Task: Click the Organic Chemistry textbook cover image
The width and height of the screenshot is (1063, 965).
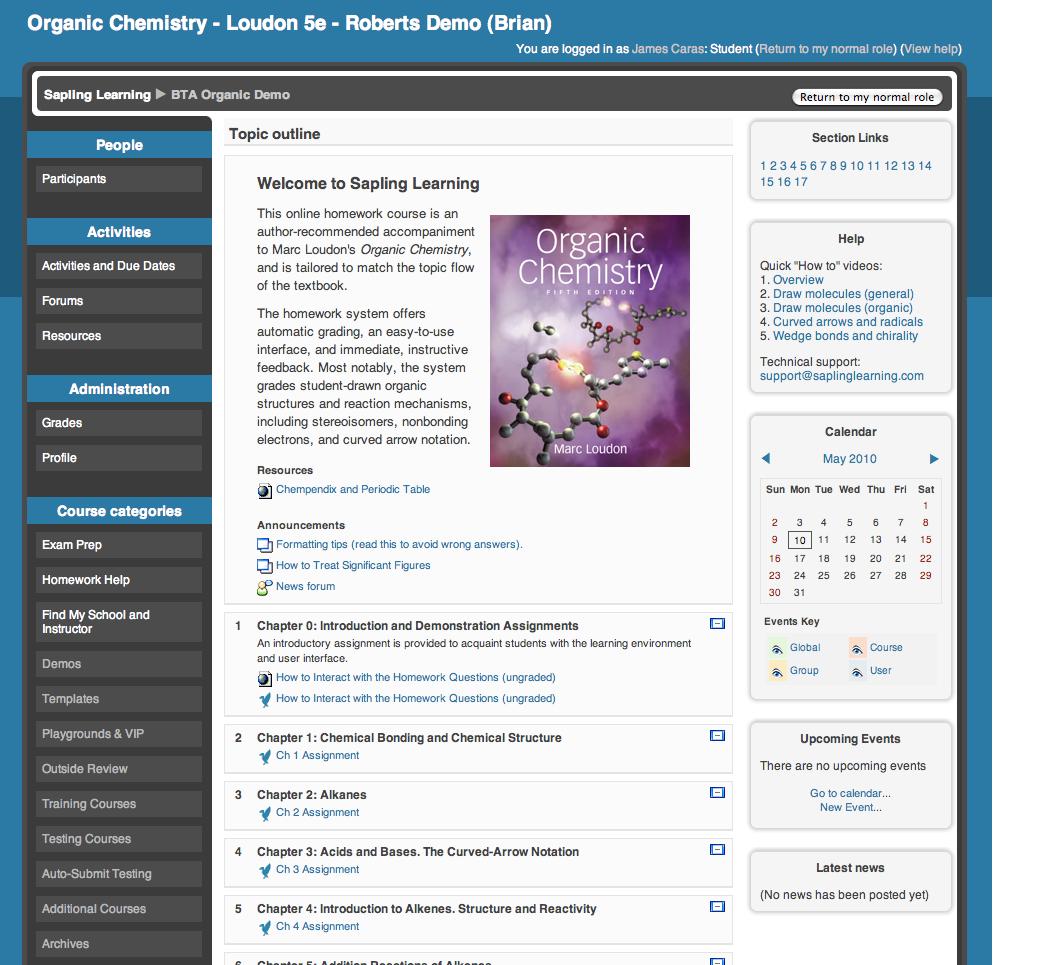Action: (x=590, y=341)
